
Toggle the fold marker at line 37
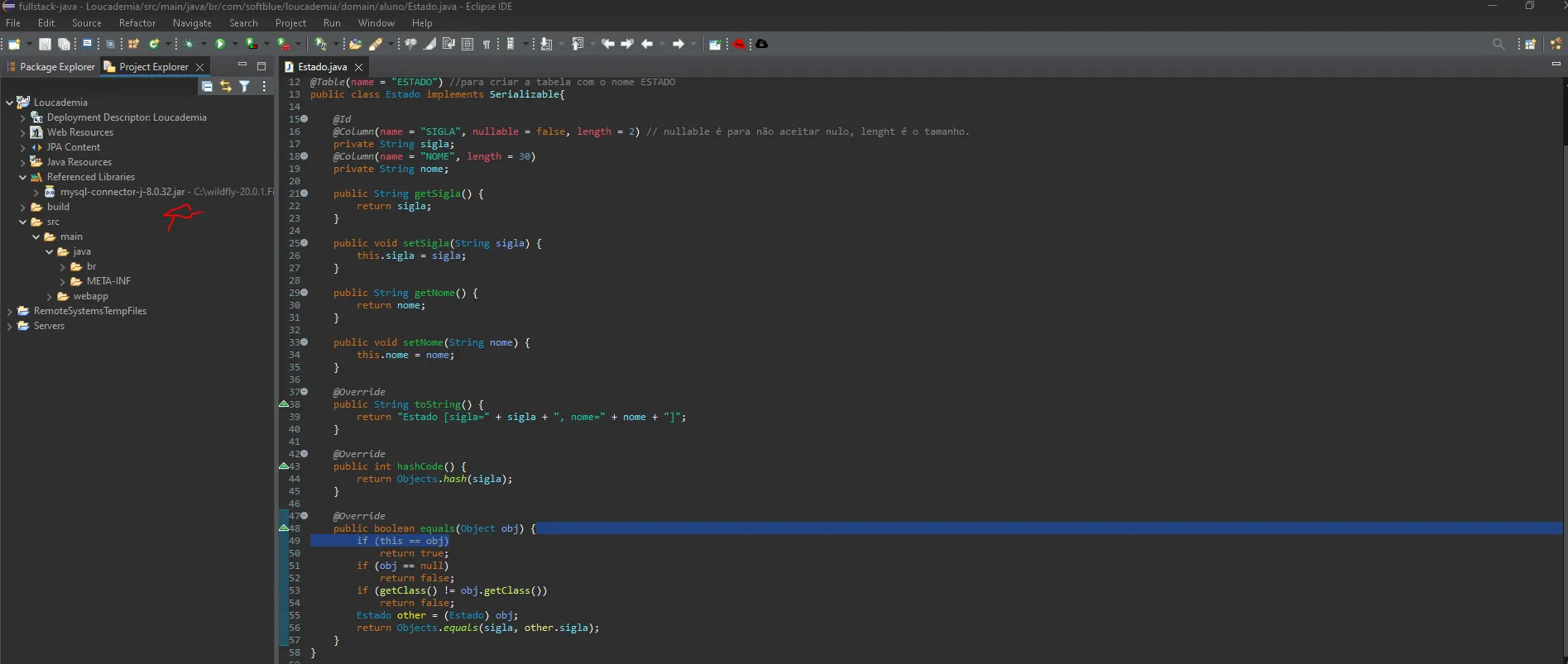[x=304, y=392]
